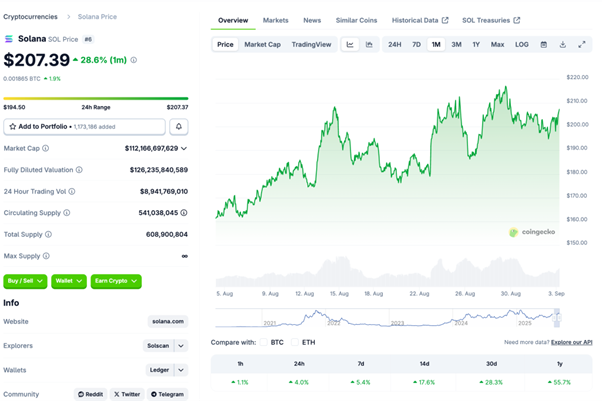Tick the ETH compare checkbox

(x=294, y=342)
